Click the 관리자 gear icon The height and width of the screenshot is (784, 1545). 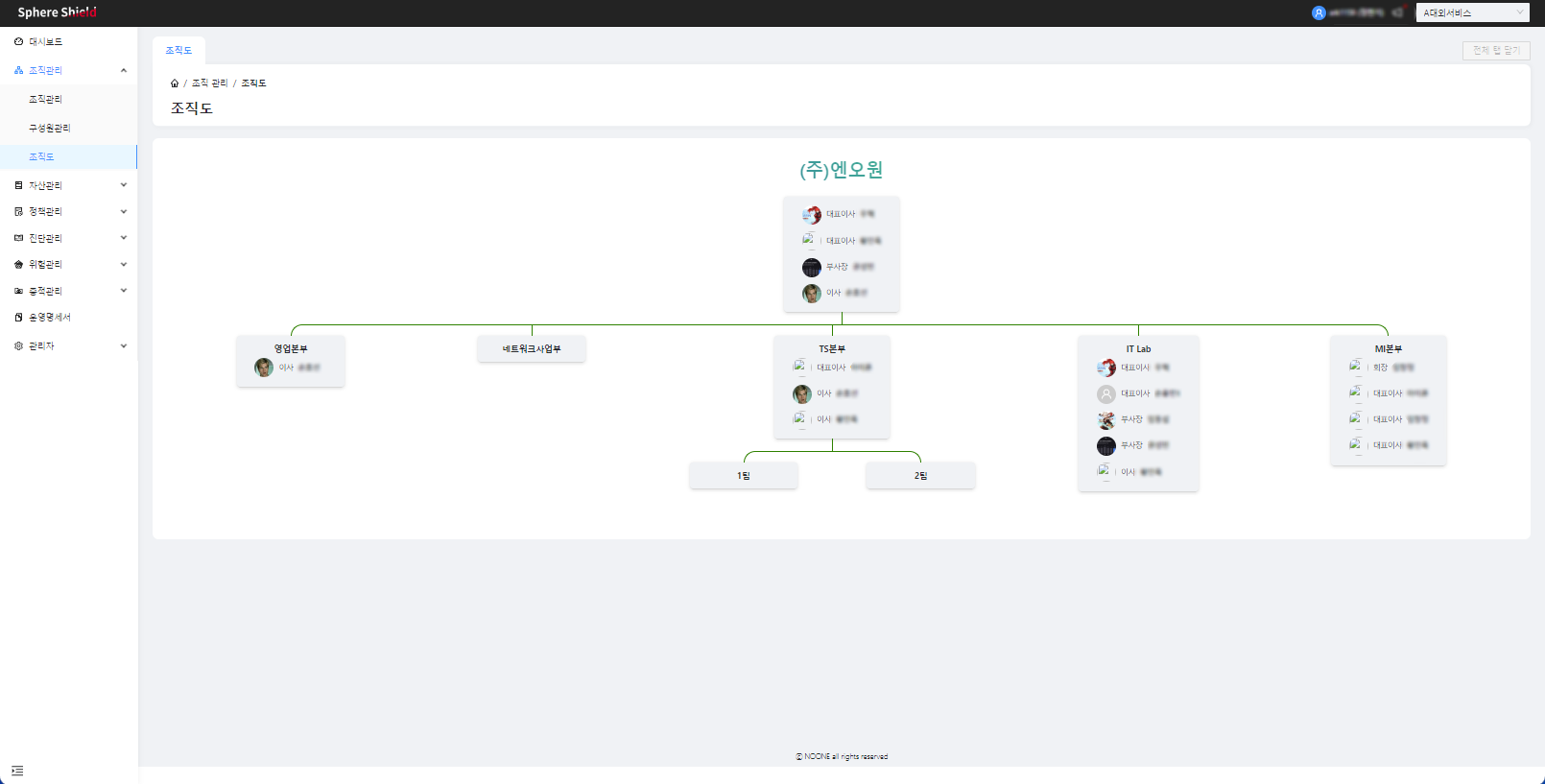click(18, 346)
